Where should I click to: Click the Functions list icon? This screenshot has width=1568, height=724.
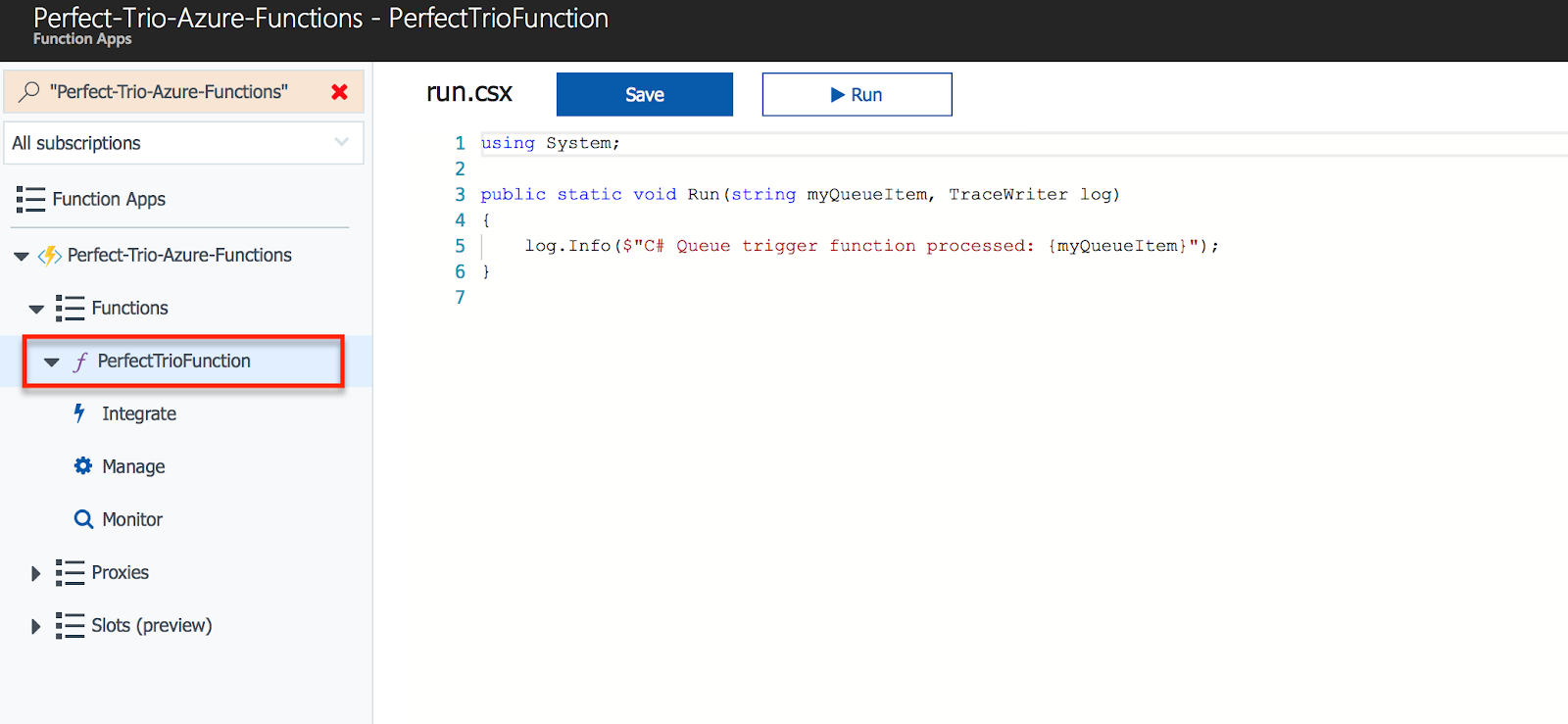[70, 309]
